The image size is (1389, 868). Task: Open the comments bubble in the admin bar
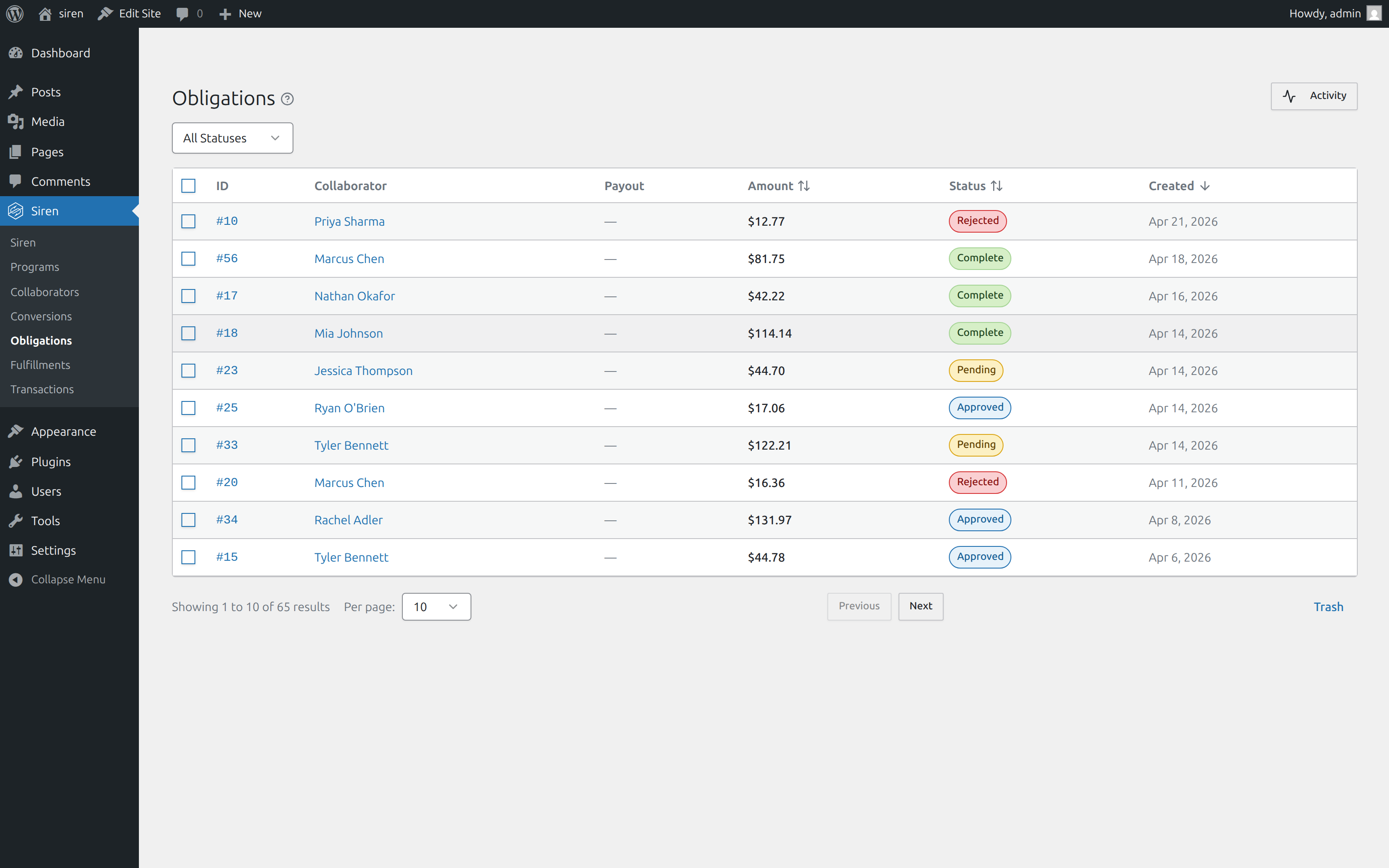pos(182,13)
